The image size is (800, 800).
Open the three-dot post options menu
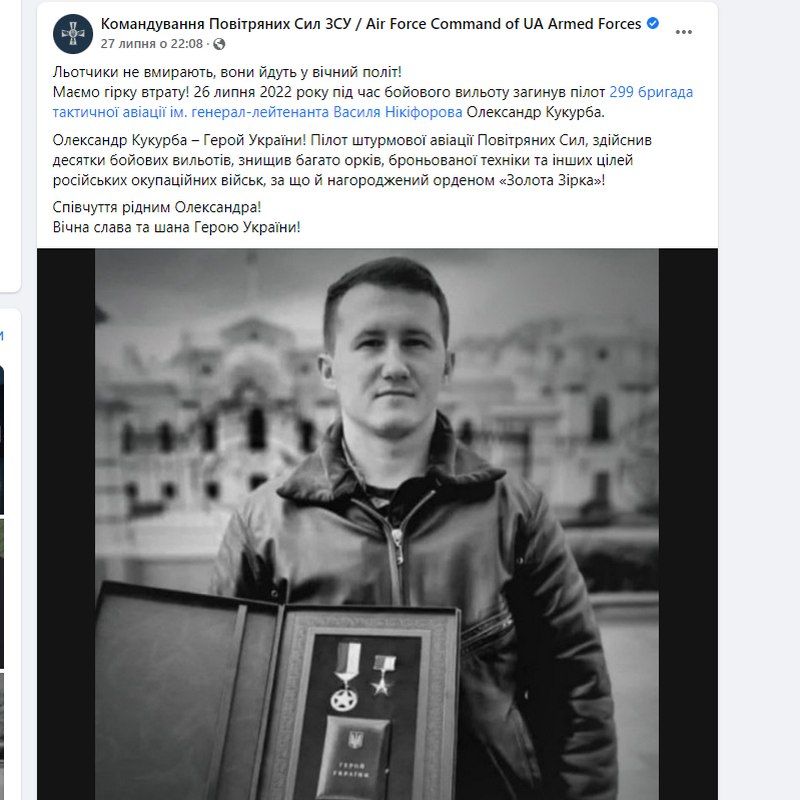(683, 32)
